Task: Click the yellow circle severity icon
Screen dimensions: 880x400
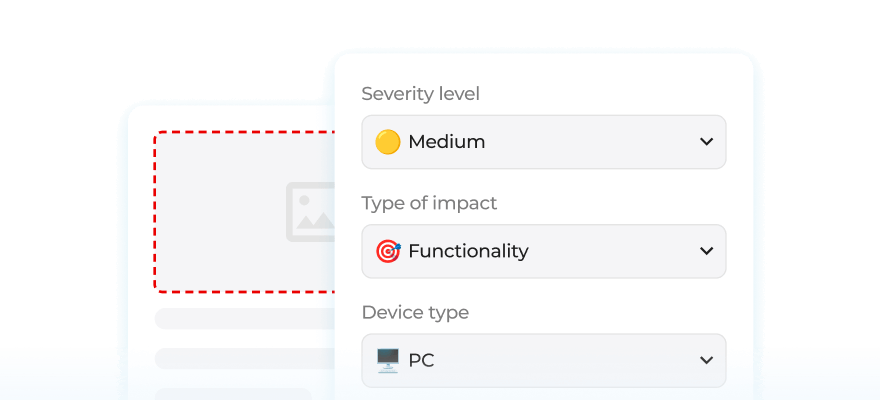Action: click(387, 142)
